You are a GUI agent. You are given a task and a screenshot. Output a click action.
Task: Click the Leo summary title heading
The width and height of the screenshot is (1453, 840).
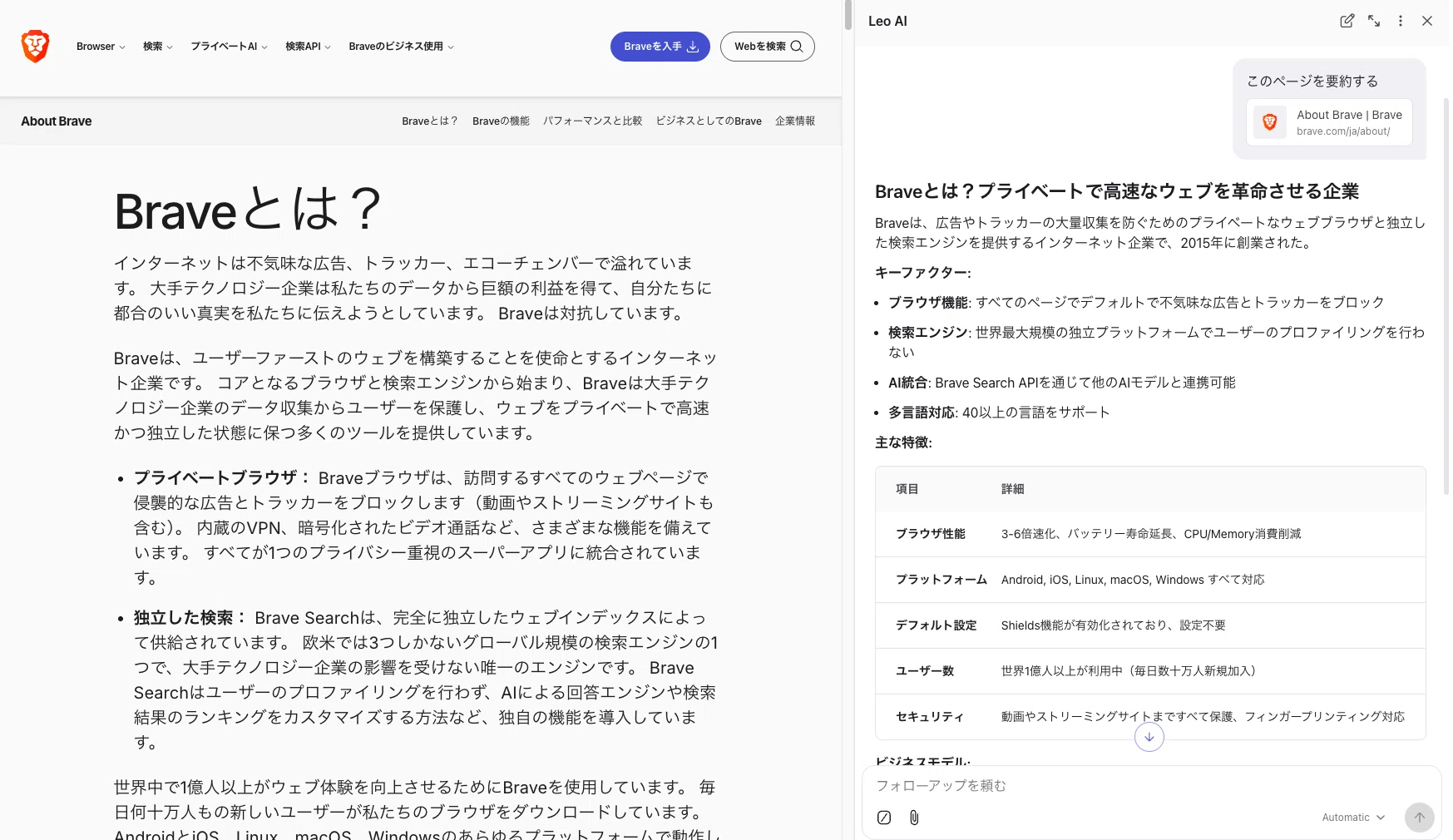(1117, 191)
